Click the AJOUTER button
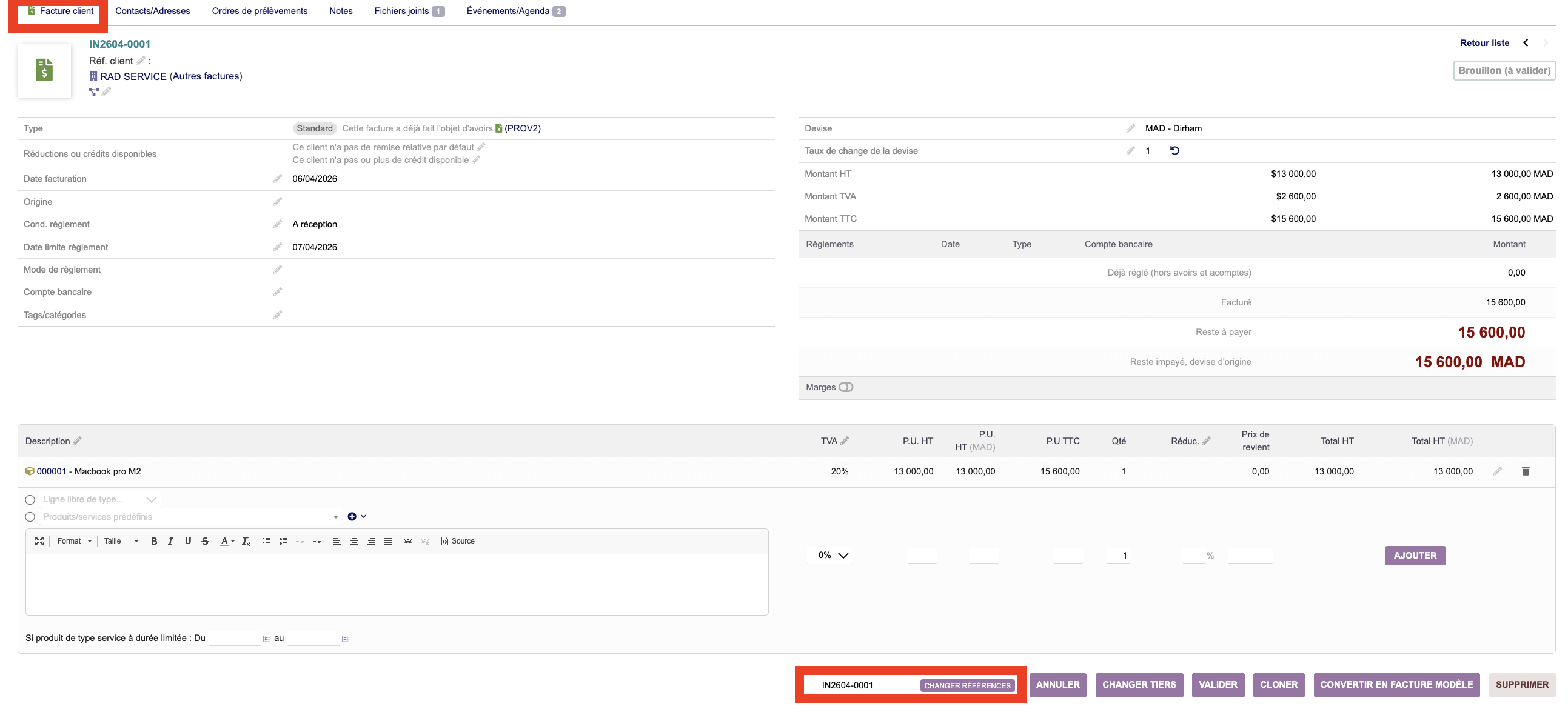 coord(1415,555)
